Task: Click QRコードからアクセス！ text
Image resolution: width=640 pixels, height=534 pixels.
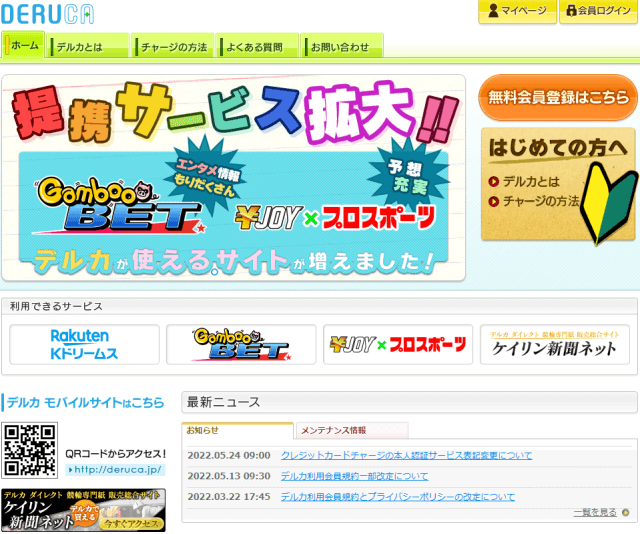Action: (x=116, y=454)
